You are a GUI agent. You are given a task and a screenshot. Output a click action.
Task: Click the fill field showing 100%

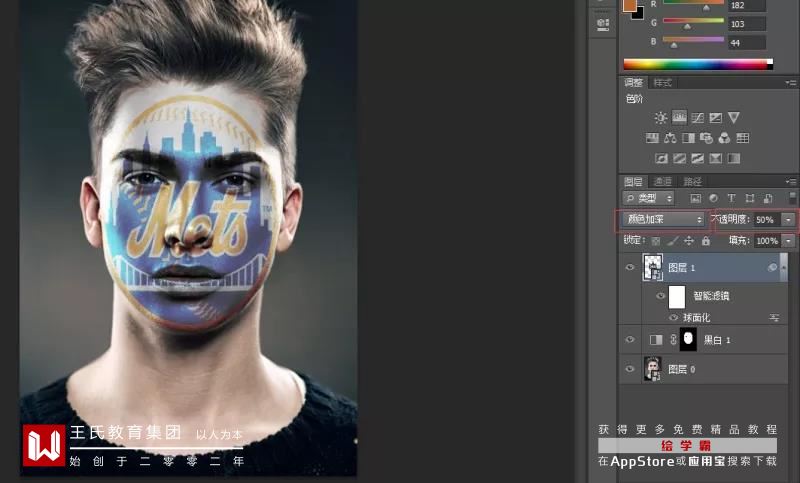pyautogui.click(x=767, y=241)
